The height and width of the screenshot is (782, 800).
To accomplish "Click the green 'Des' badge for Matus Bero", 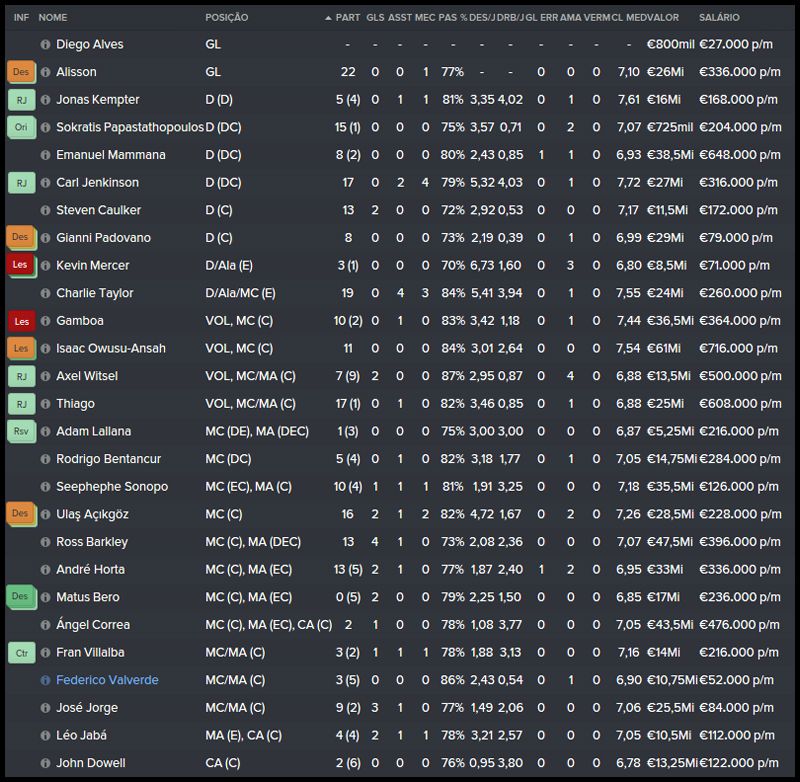I will (x=20, y=597).
